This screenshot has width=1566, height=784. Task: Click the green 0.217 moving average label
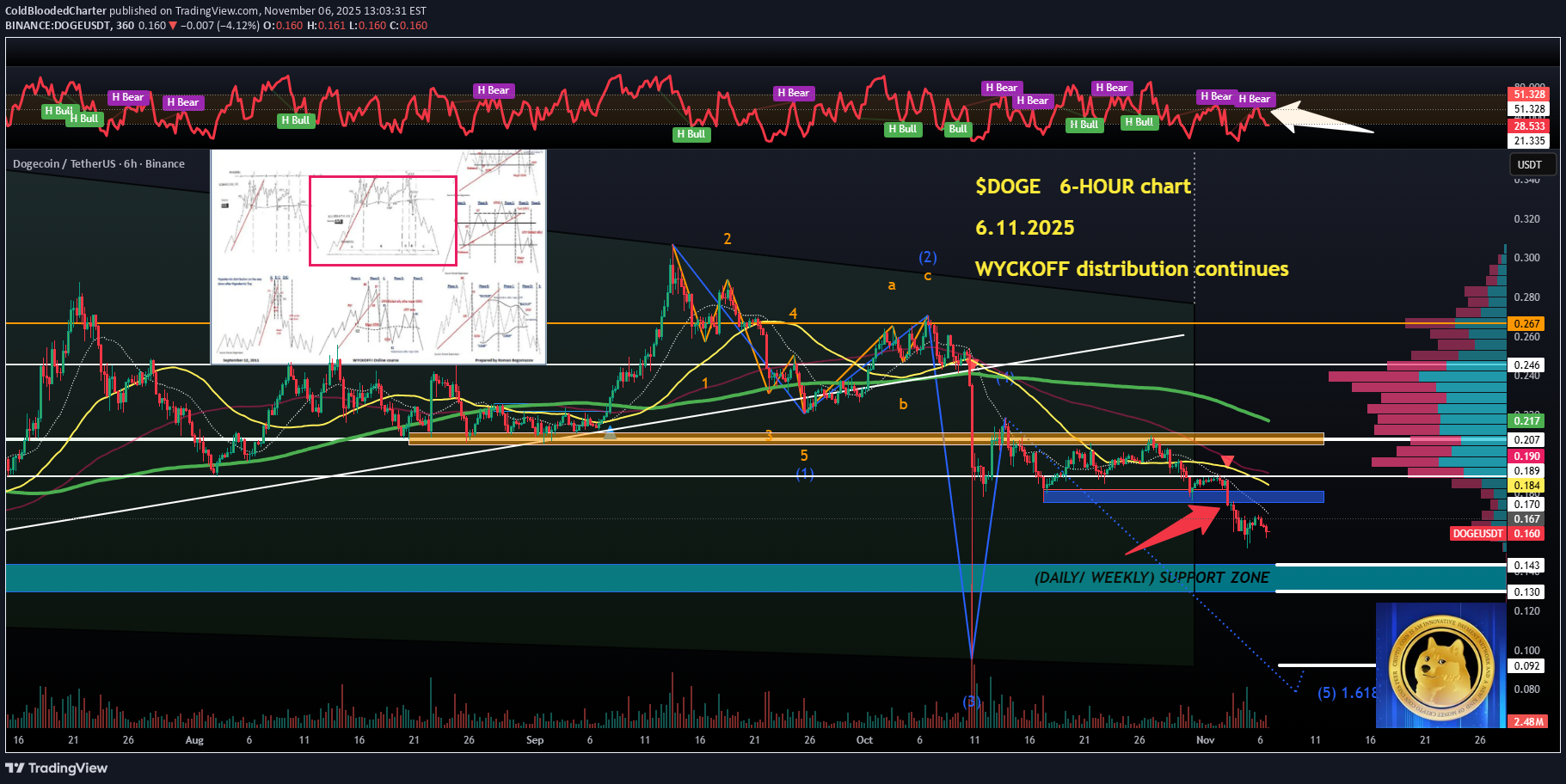(x=1526, y=420)
